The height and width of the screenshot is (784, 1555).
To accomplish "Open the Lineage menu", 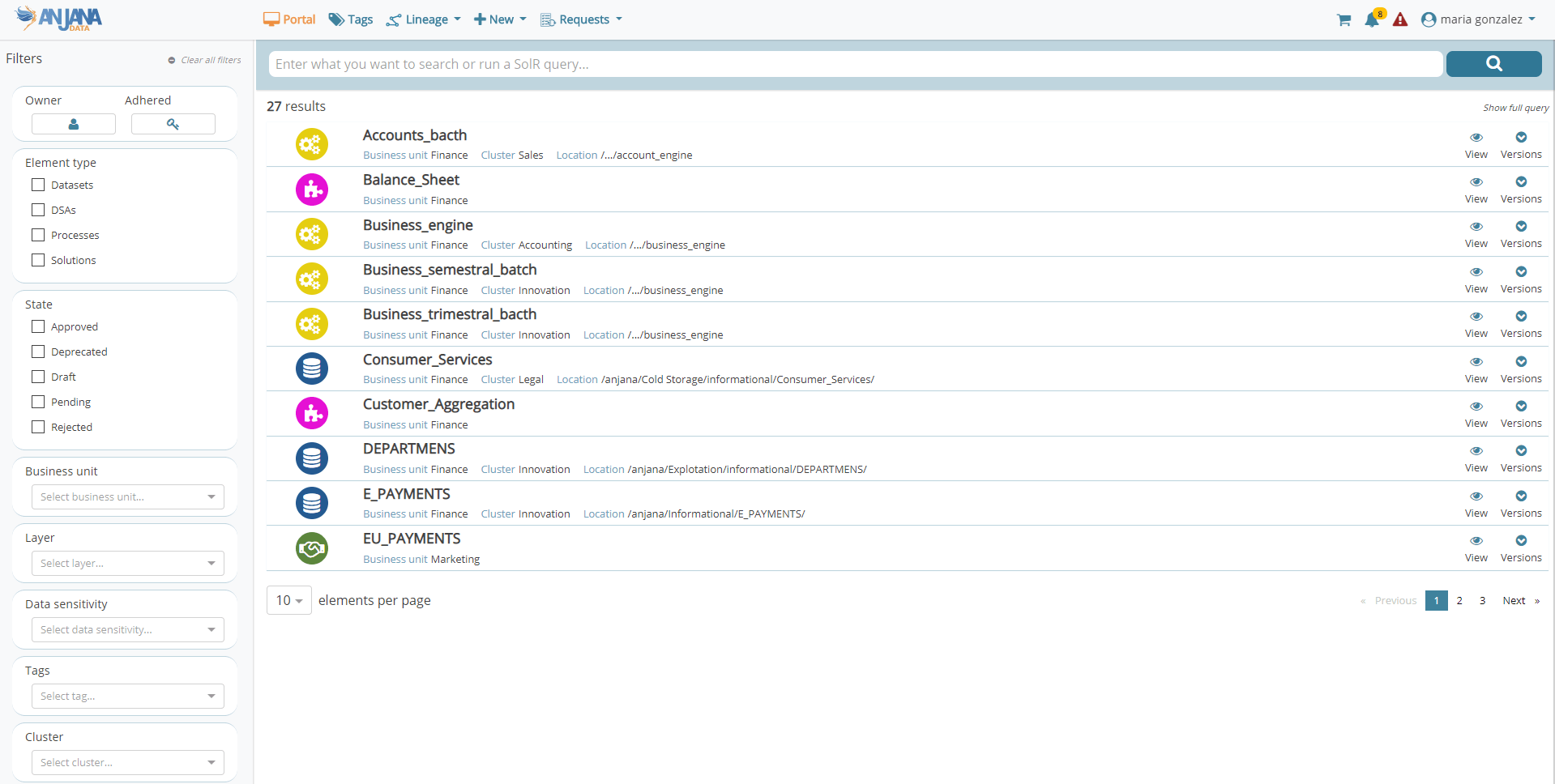I will [424, 19].
